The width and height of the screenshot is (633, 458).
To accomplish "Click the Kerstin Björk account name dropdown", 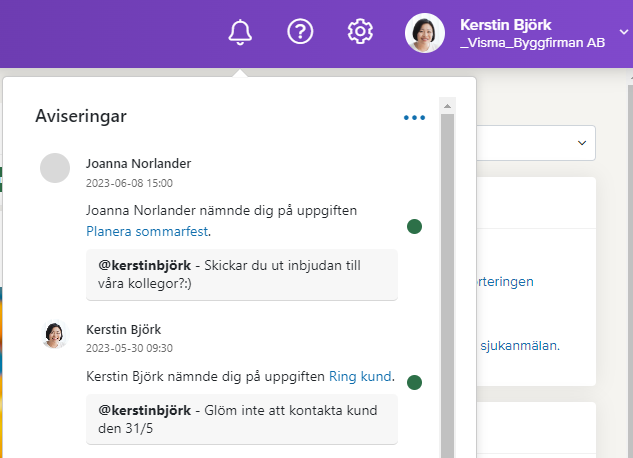I will (532, 33).
